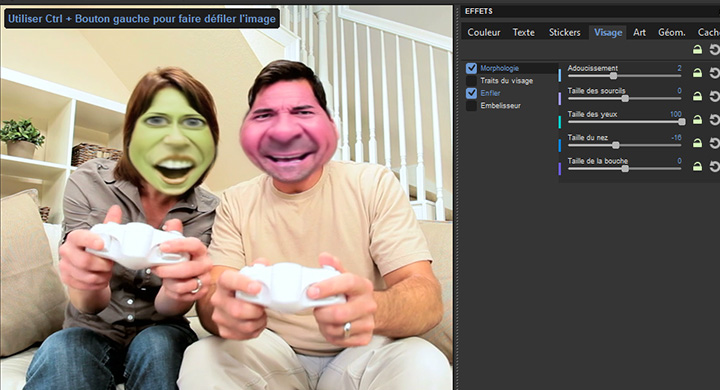
Task: Click the lock icon for Taille des sourcils
Action: click(x=697, y=96)
